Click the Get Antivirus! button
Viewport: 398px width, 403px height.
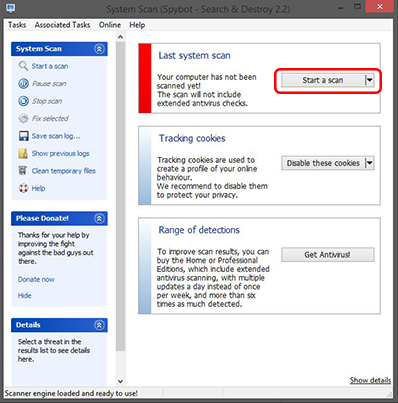point(328,255)
